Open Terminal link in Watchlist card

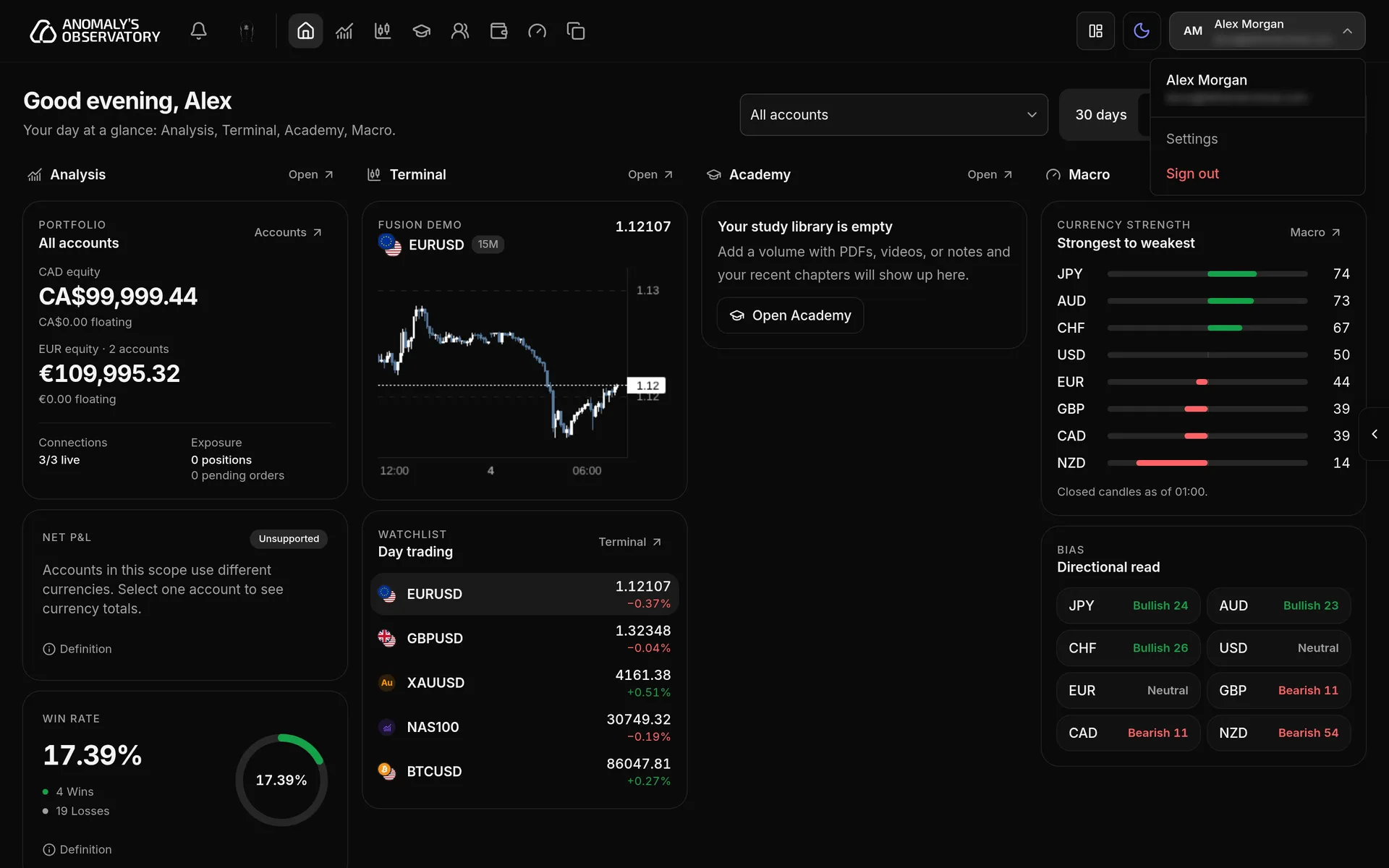pyautogui.click(x=630, y=542)
